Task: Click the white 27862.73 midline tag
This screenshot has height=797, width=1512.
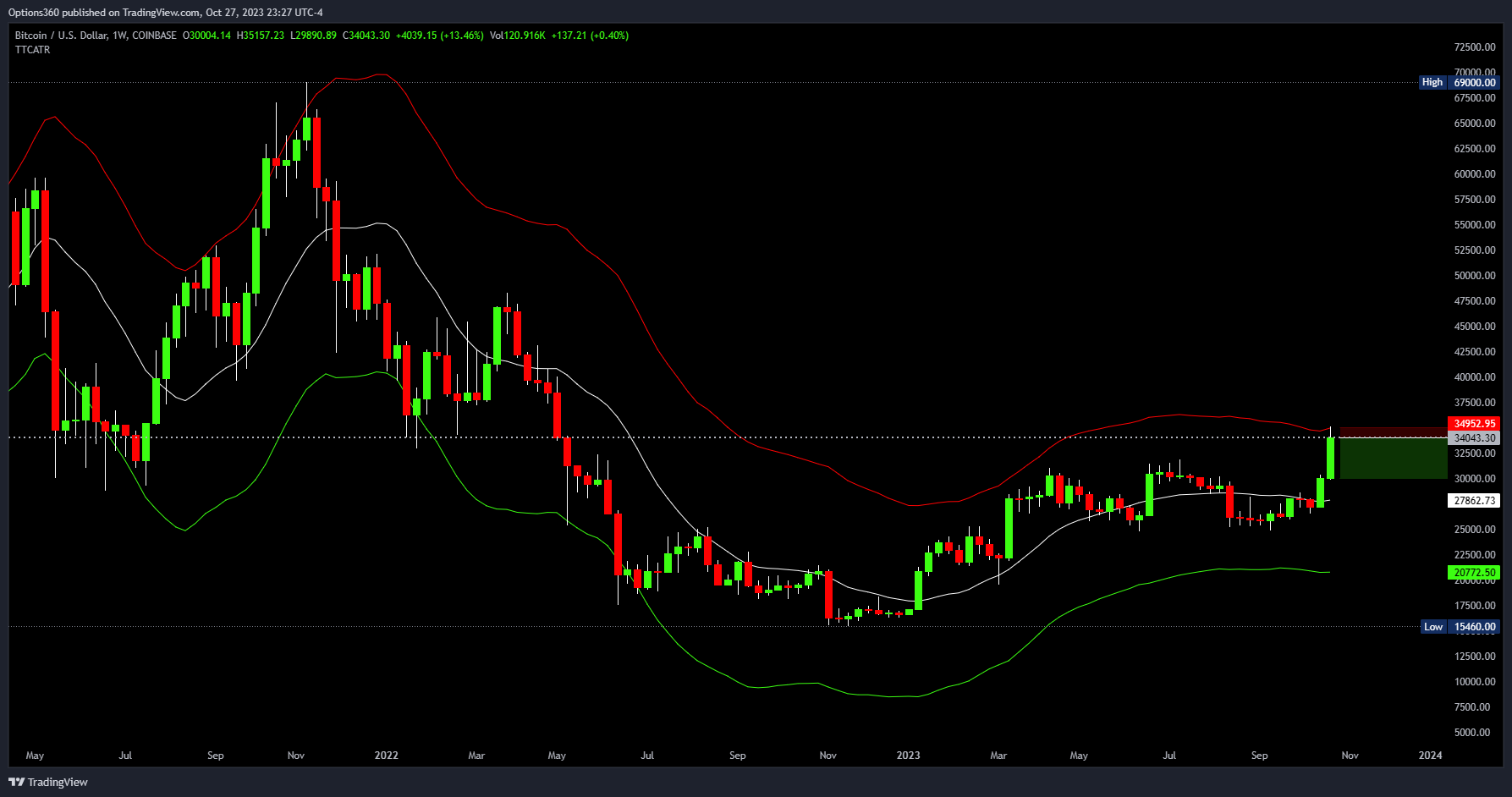Action: [x=1474, y=501]
